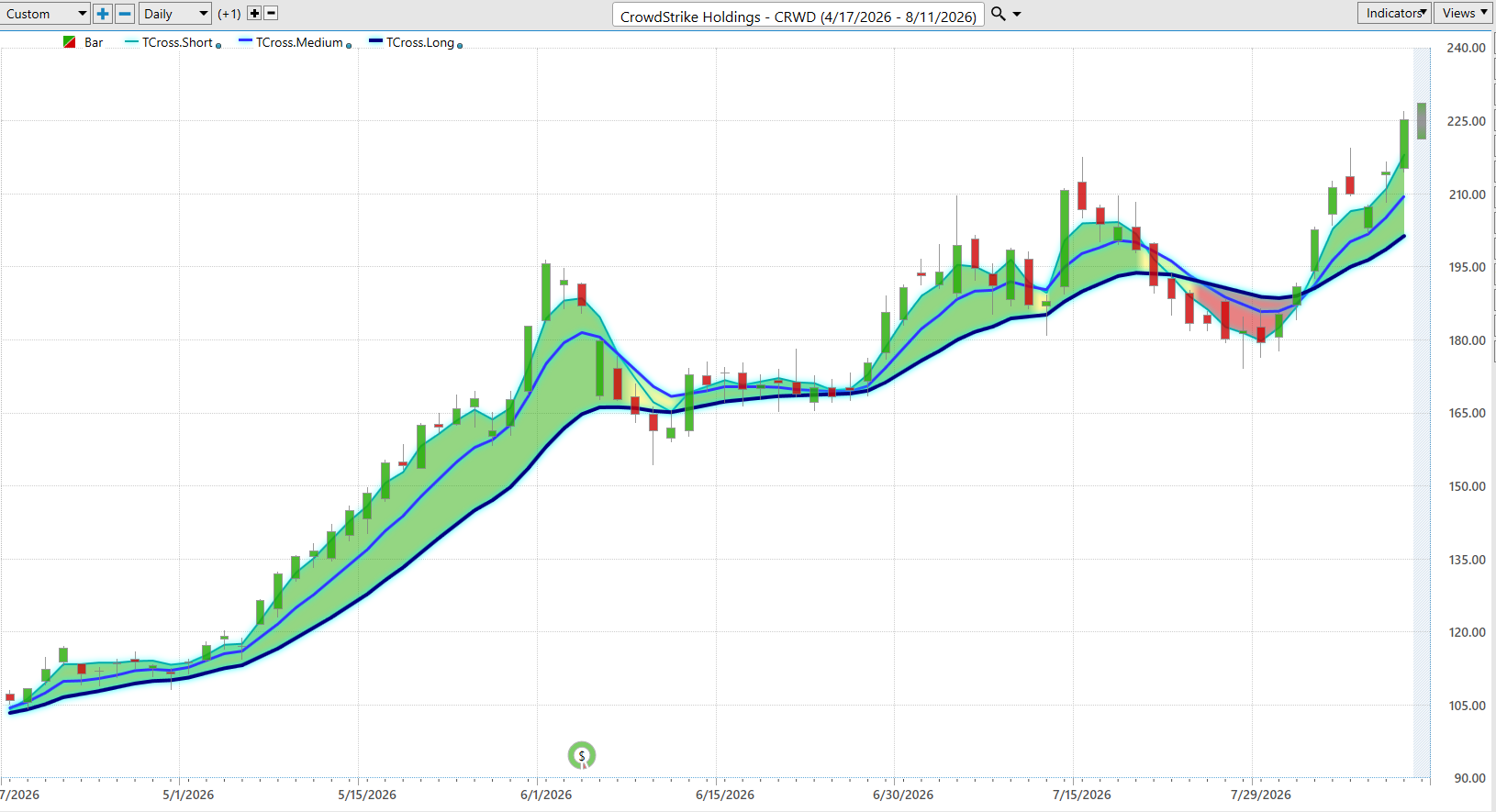The width and height of the screenshot is (1496, 812).
Task: Click the dot beside TCross.Short
Action: [x=218, y=46]
